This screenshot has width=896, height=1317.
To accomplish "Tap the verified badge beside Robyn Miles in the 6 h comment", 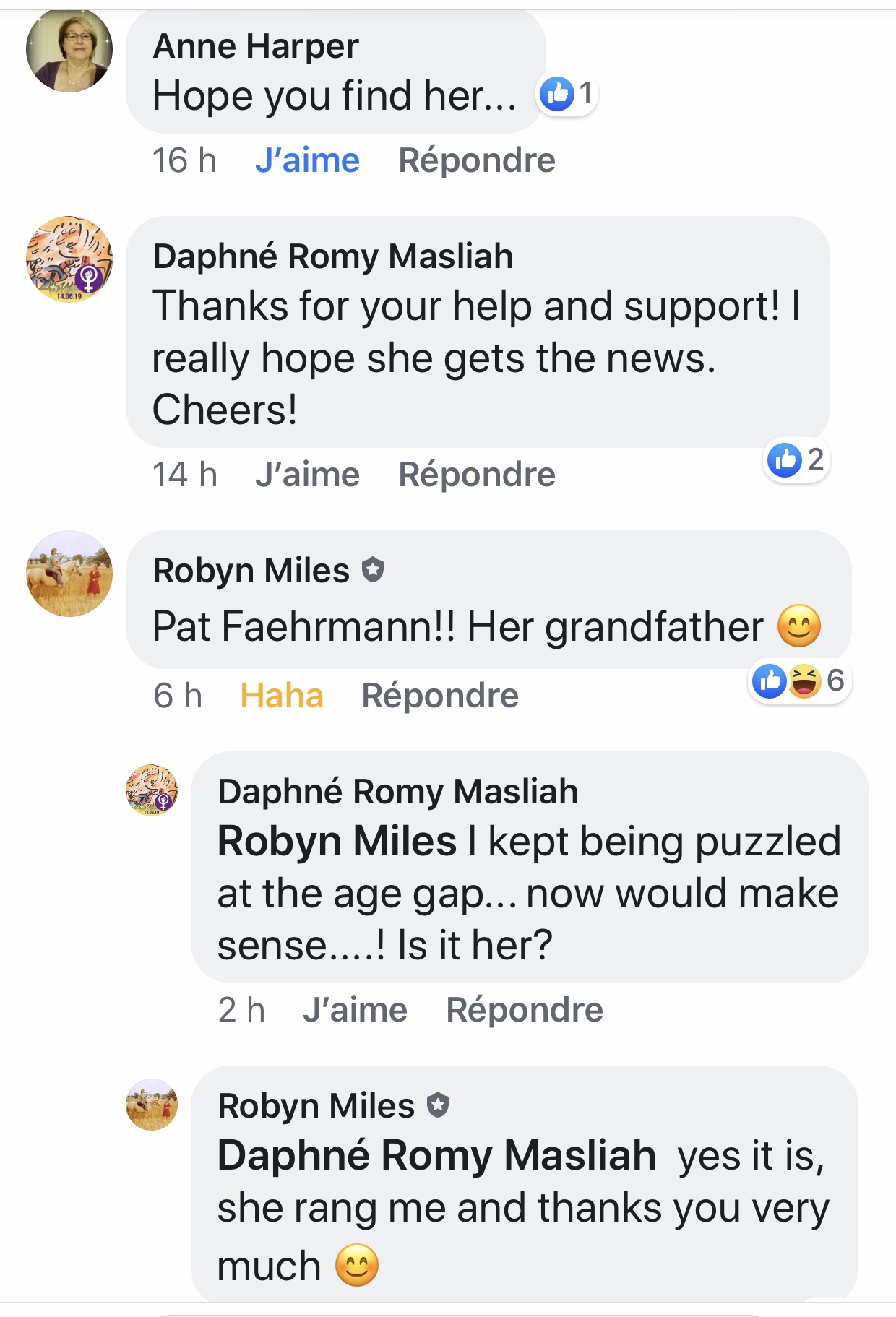I will pos(373,570).
